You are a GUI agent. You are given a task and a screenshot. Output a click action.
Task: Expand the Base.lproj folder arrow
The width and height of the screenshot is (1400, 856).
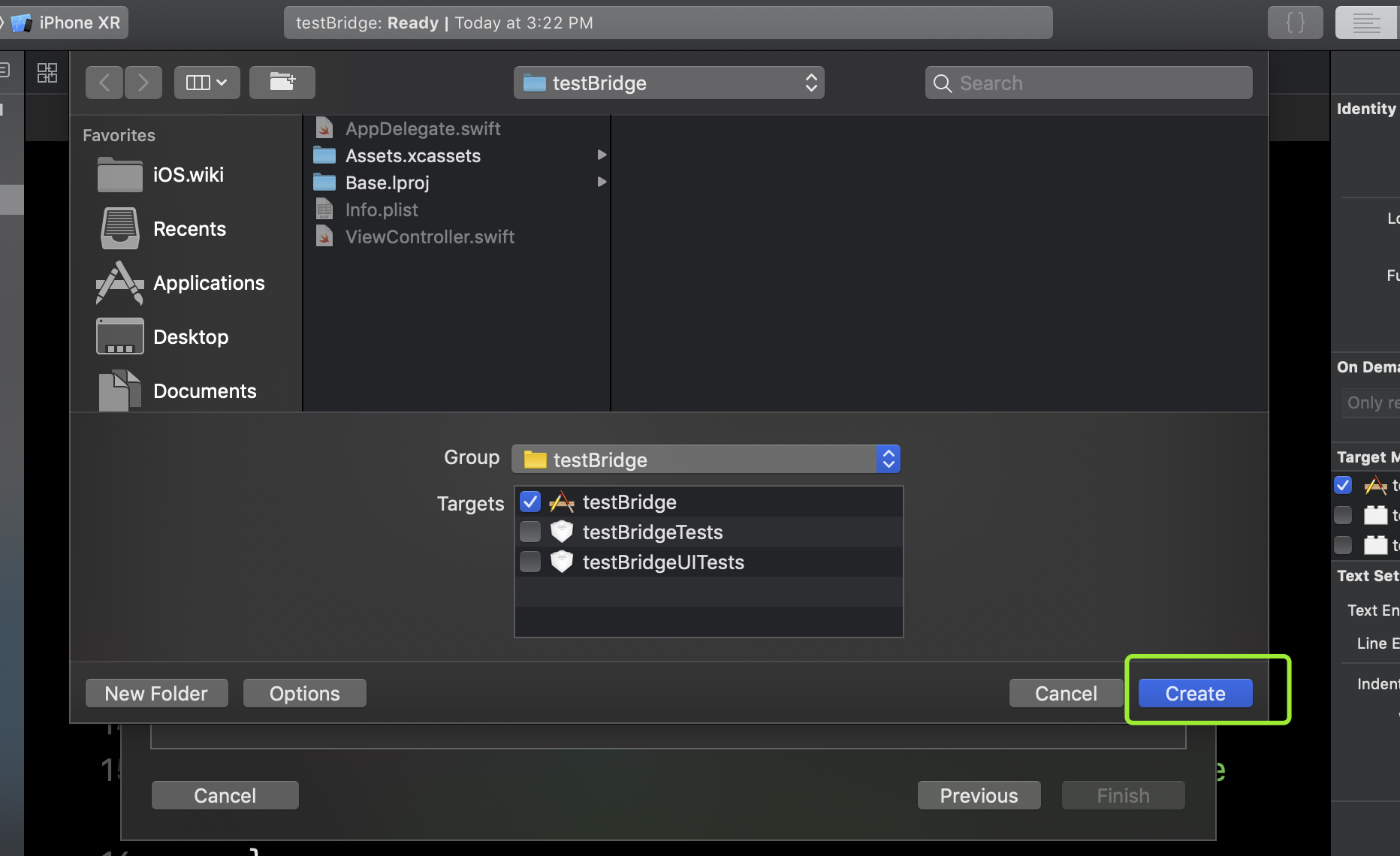click(x=602, y=182)
